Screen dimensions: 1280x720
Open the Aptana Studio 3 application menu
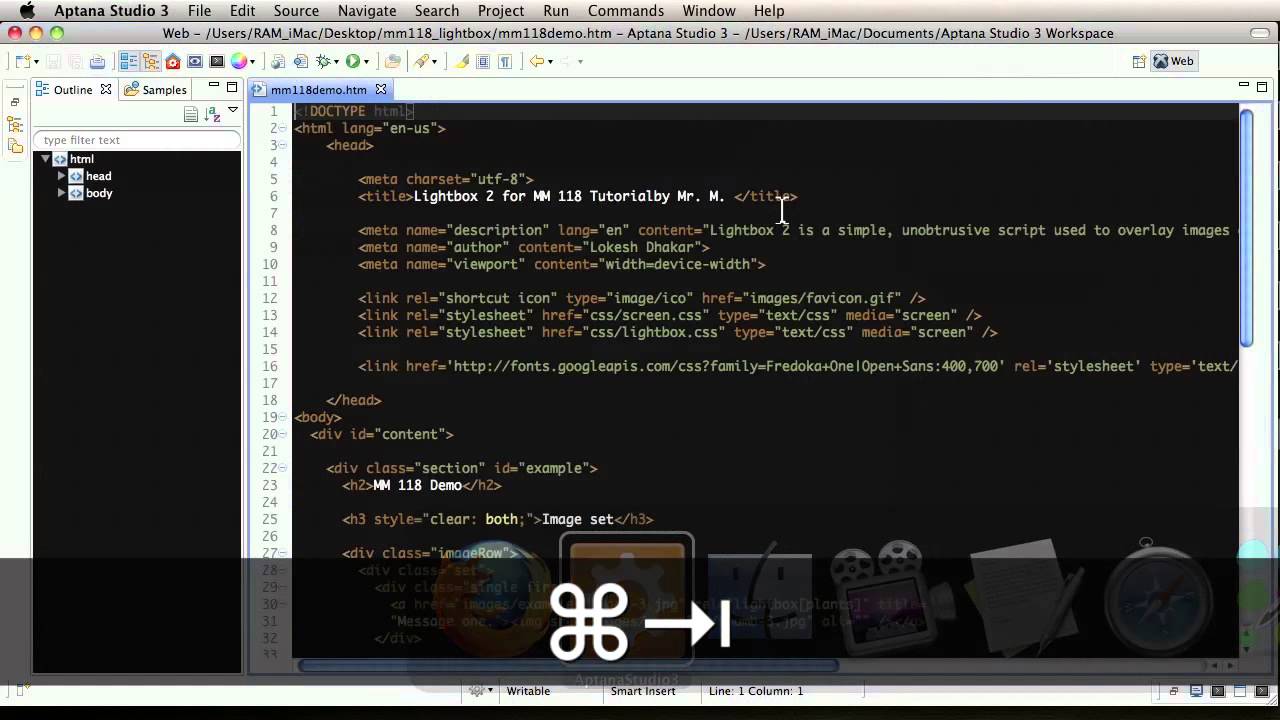point(111,11)
